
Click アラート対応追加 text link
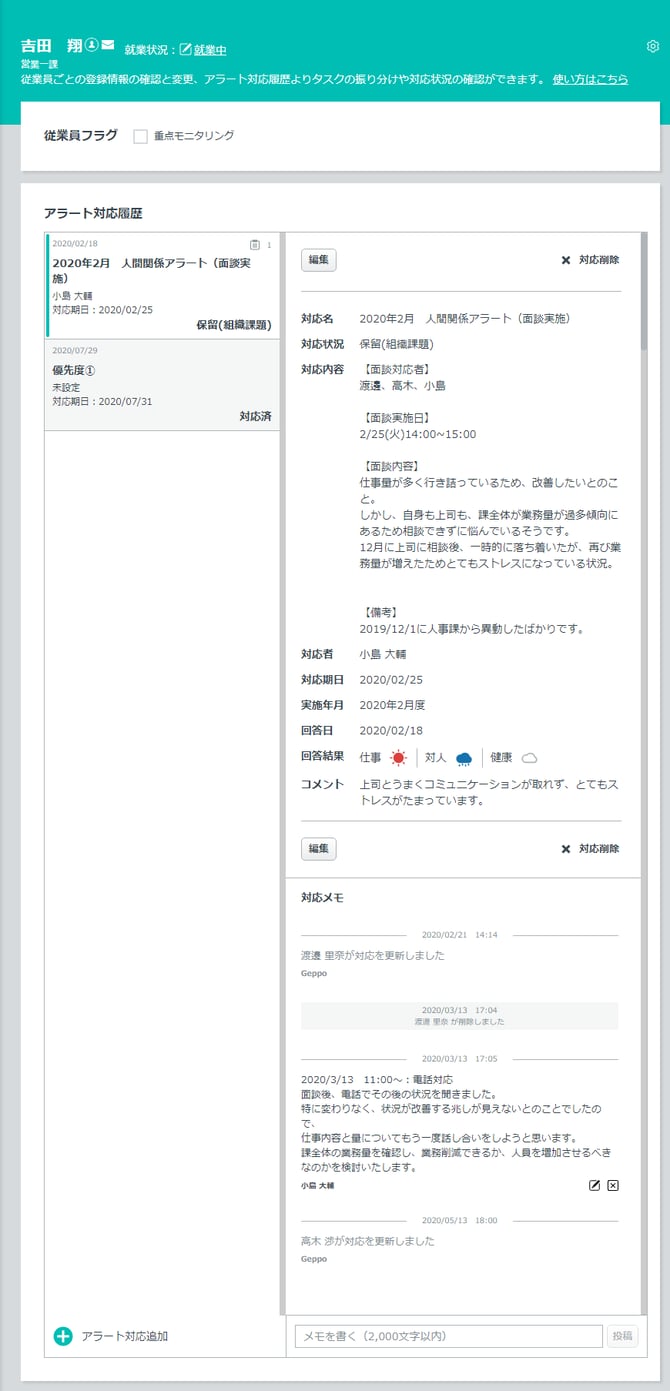[124, 1336]
